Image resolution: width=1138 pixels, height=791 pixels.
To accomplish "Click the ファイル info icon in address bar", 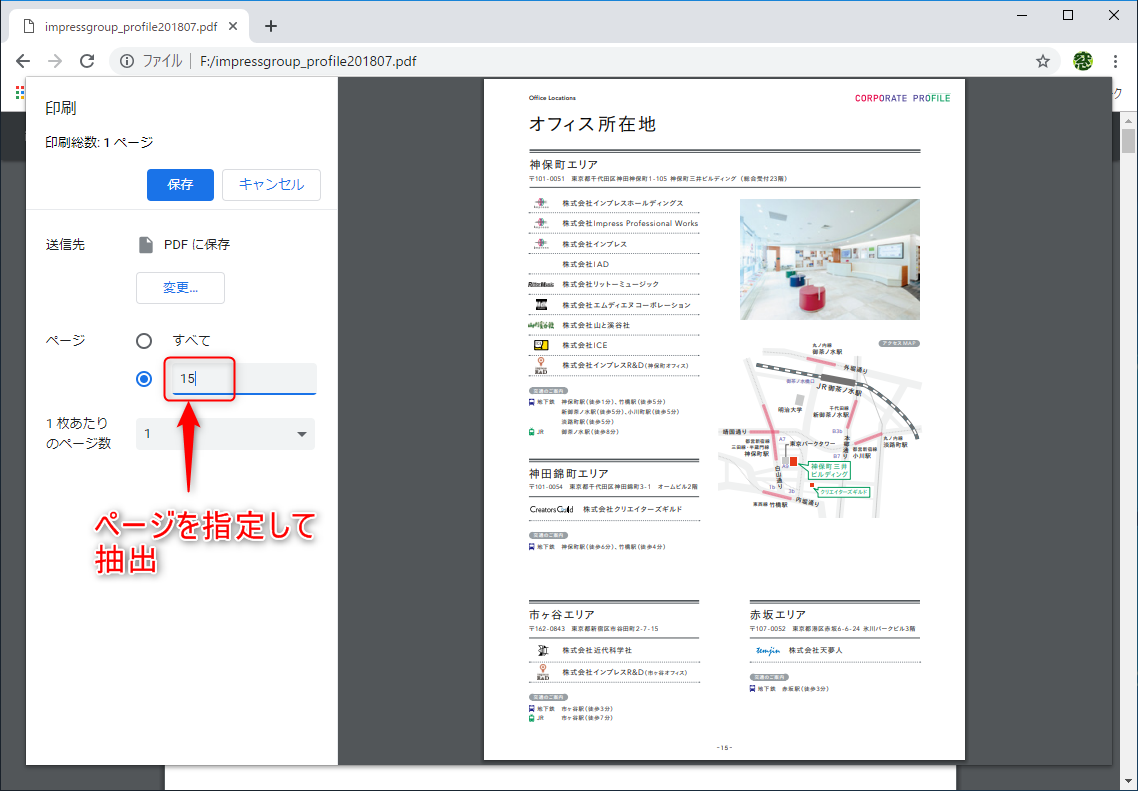I will tap(126, 61).
